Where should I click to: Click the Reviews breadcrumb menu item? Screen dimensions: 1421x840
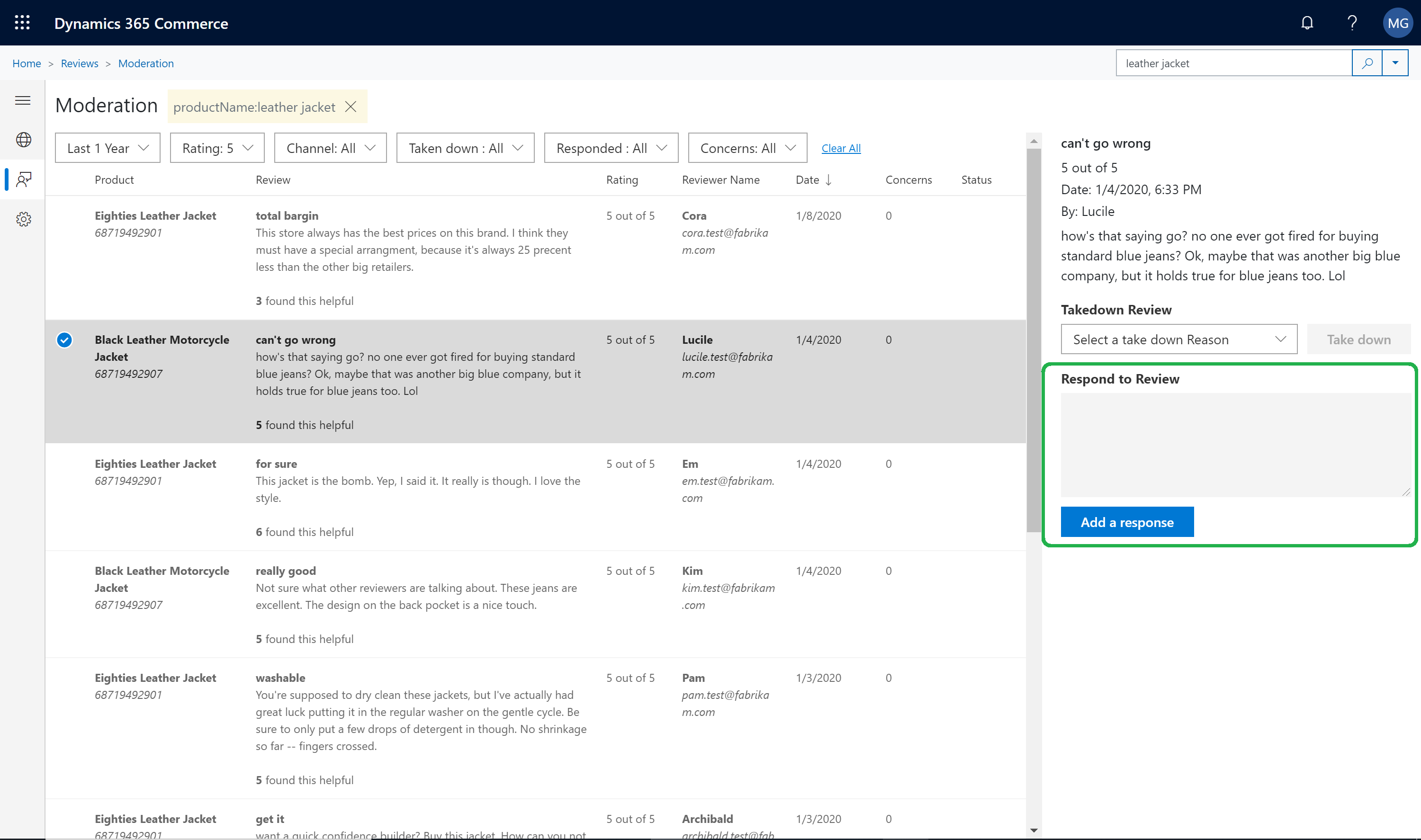click(78, 63)
